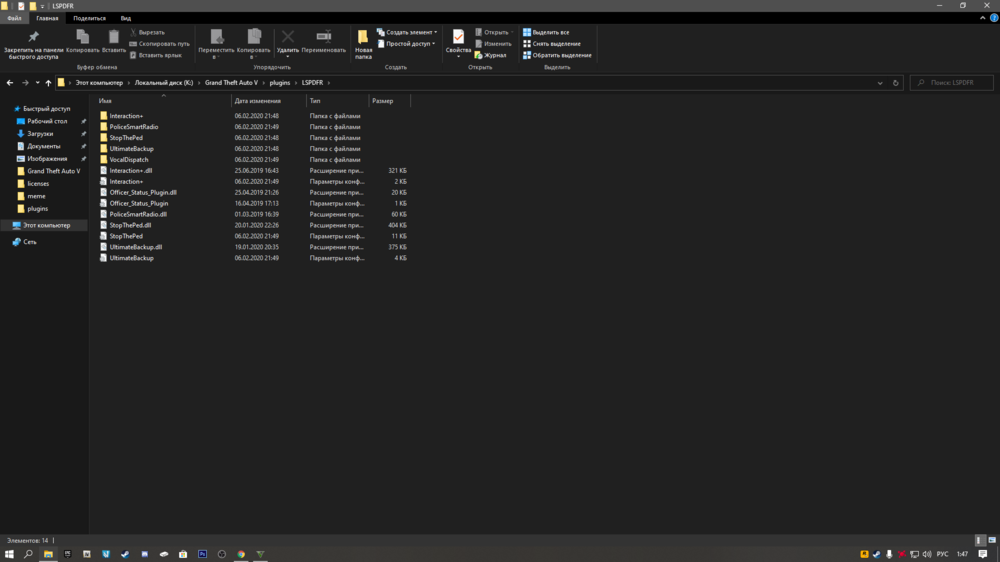This screenshot has height=562, width=1000.
Task: Select the 'PoliceSmartRadio.dll' file
Action: pos(138,214)
